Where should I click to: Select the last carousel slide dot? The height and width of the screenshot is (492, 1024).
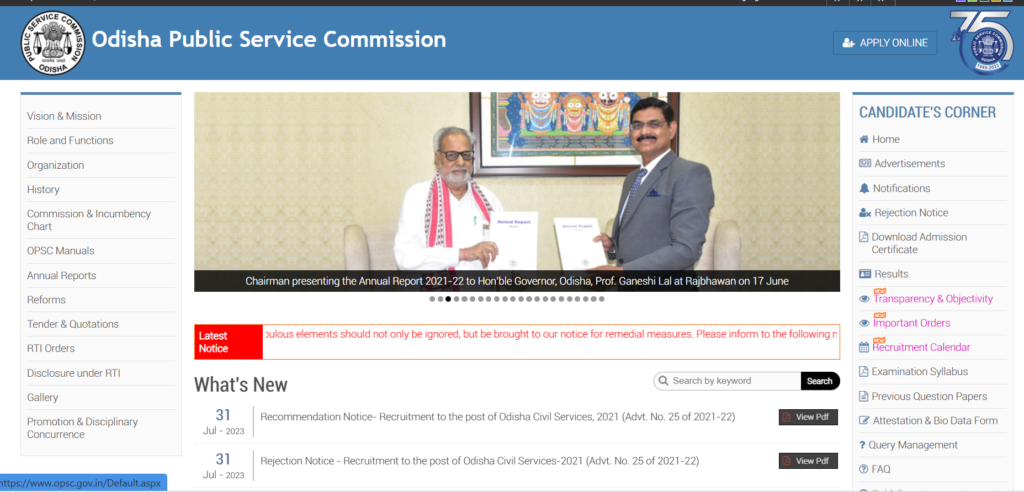(x=601, y=299)
